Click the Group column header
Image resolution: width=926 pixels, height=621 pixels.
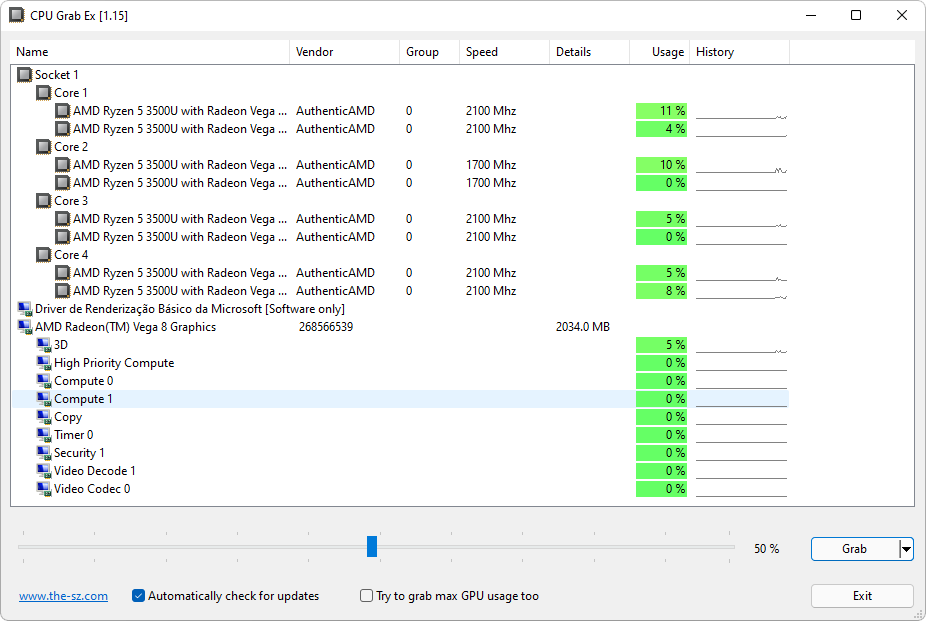coord(429,52)
